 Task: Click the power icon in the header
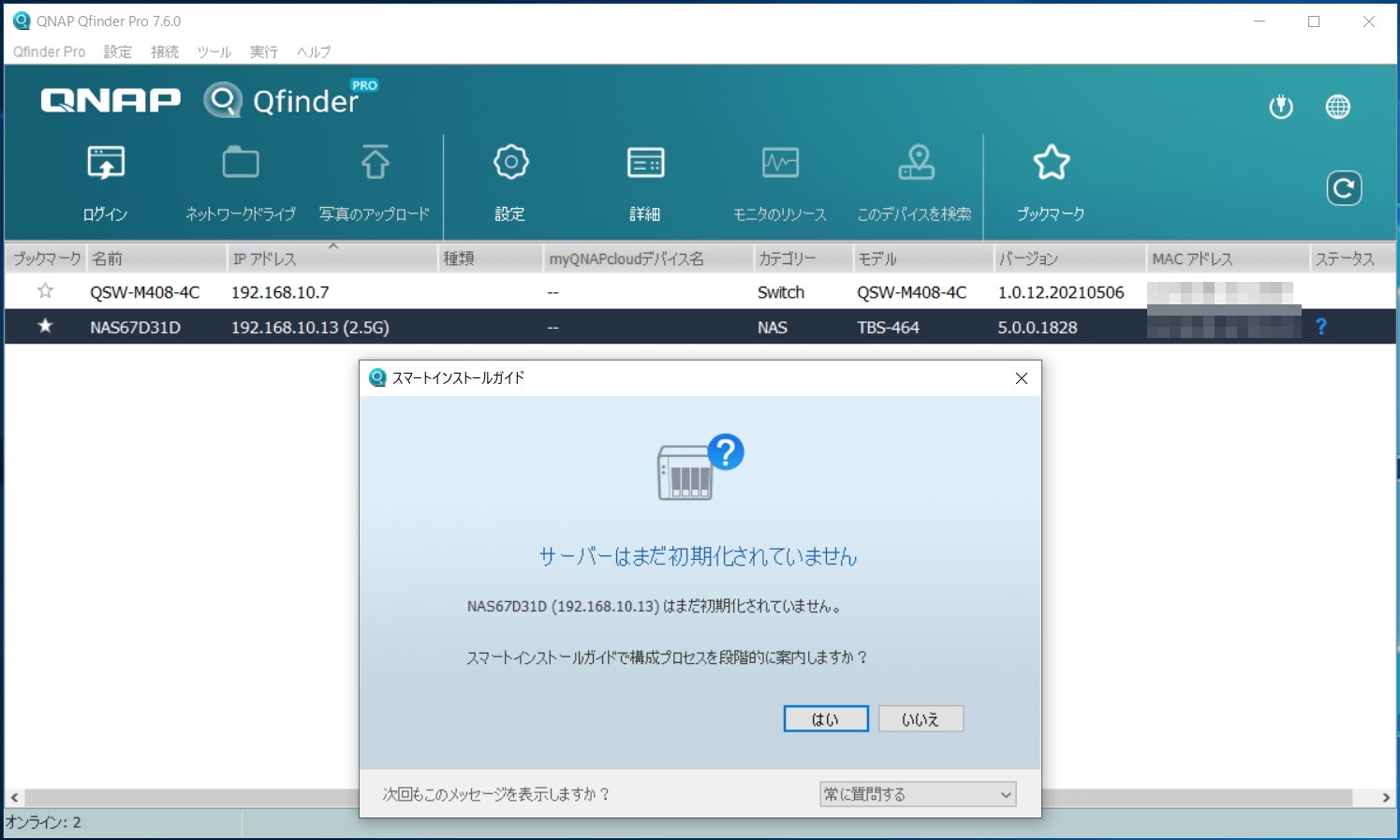pos(1281,107)
